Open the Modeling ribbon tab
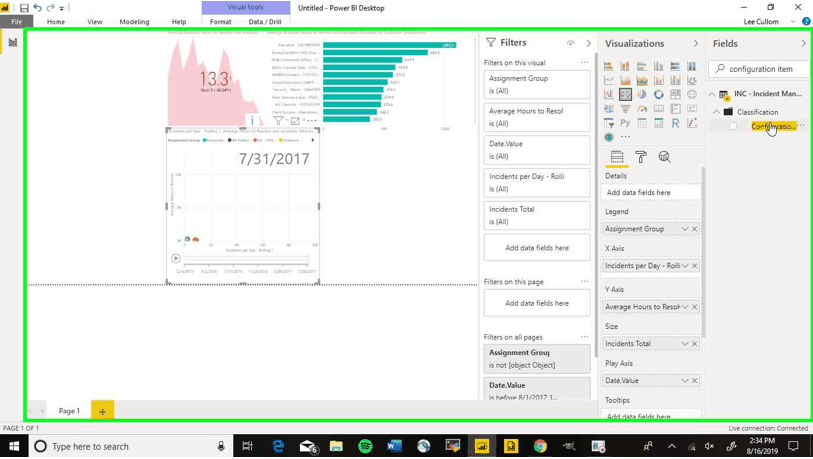The image size is (813, 459). (x=134, y=22)
